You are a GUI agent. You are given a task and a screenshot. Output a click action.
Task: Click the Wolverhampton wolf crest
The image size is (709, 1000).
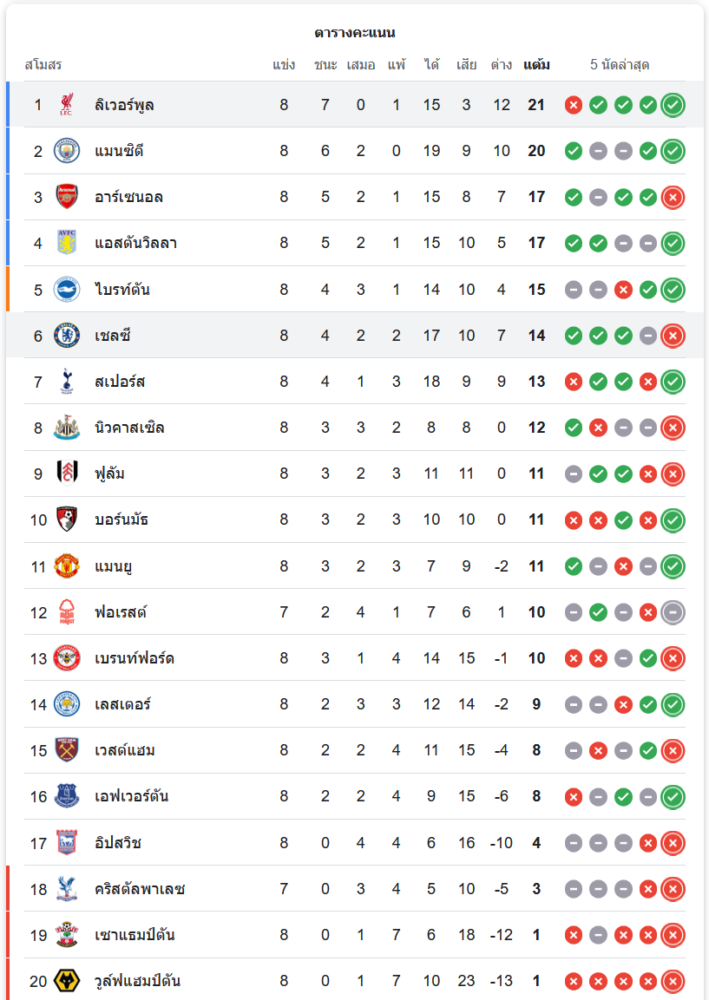[x=67, y=981]
